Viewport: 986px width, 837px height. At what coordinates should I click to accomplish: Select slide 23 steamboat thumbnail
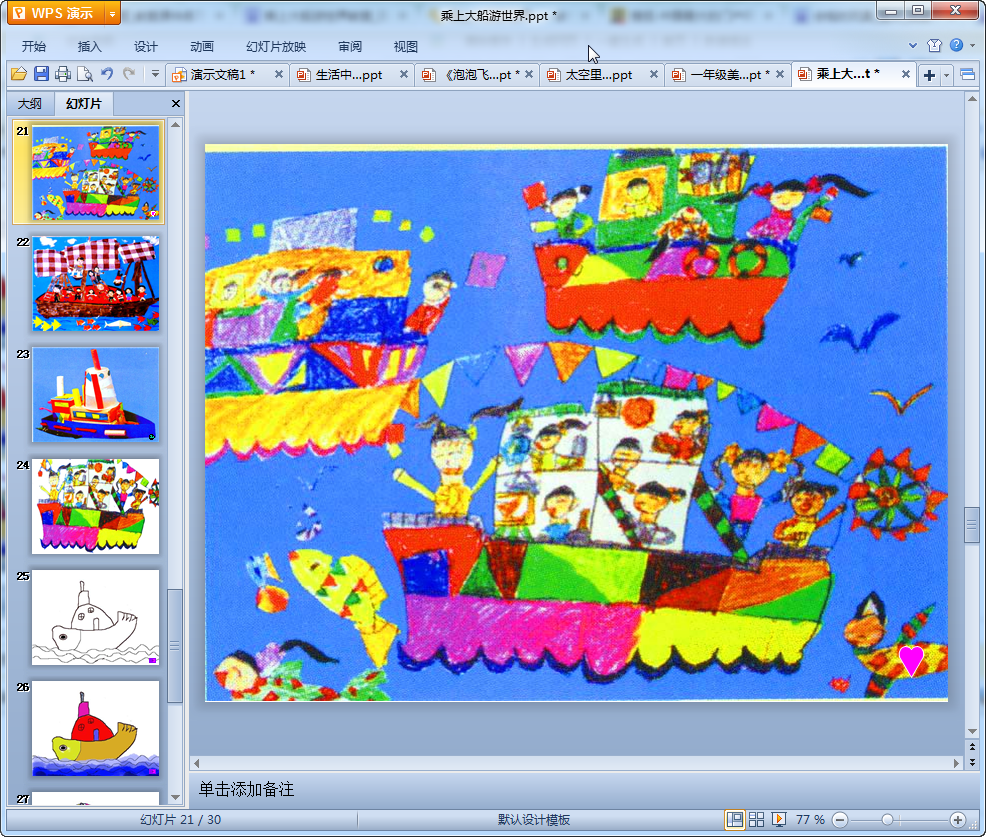click(x=96, y=394)
